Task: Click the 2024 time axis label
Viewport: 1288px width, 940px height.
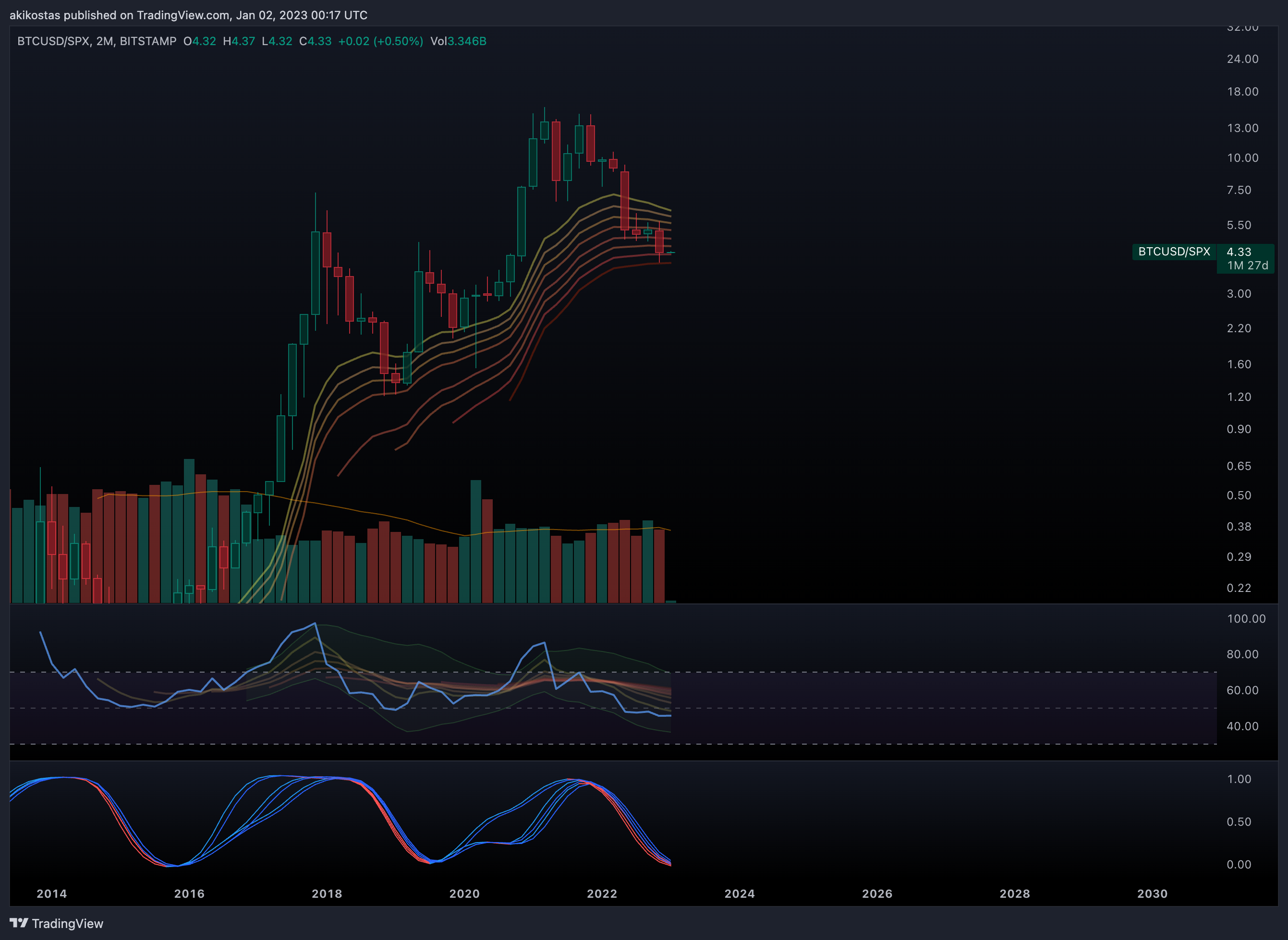Action: click(740, 893)
